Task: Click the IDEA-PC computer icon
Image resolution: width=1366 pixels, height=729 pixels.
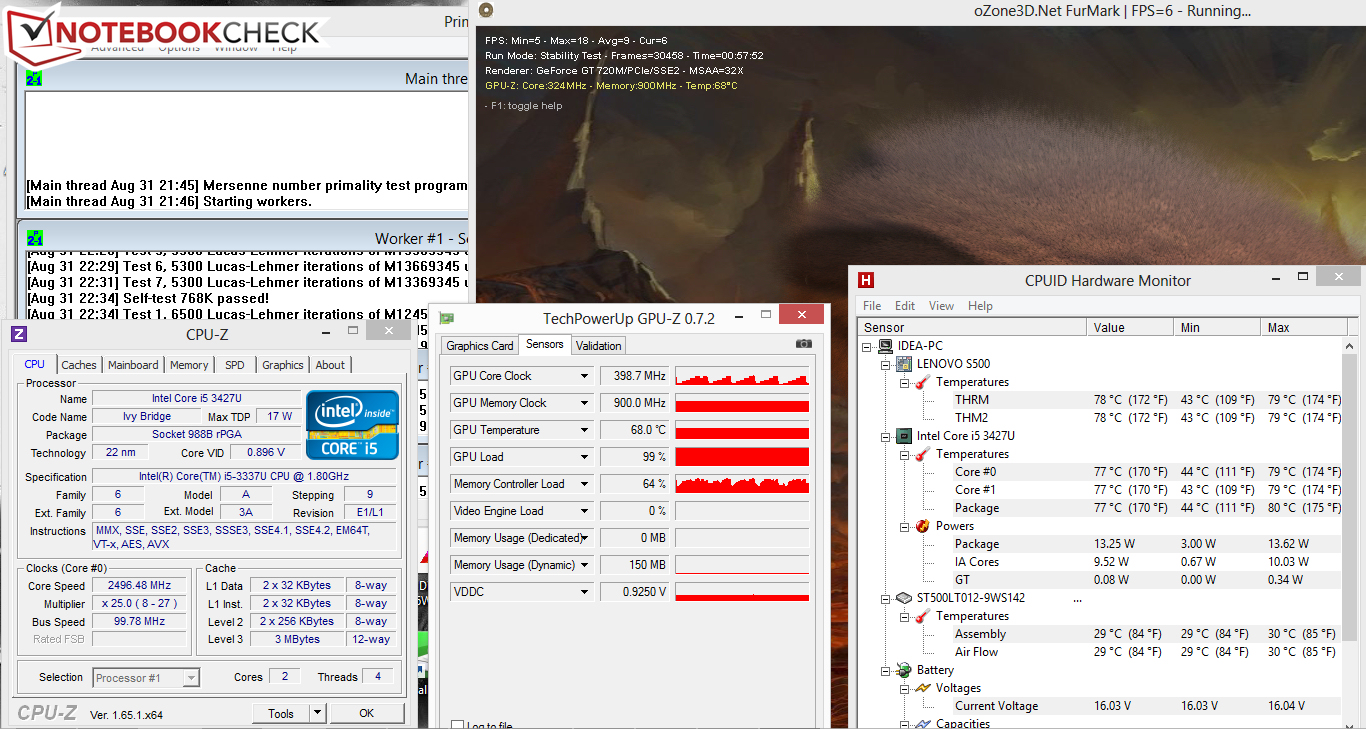Action: pyautogui.click(x=885, y=346)
